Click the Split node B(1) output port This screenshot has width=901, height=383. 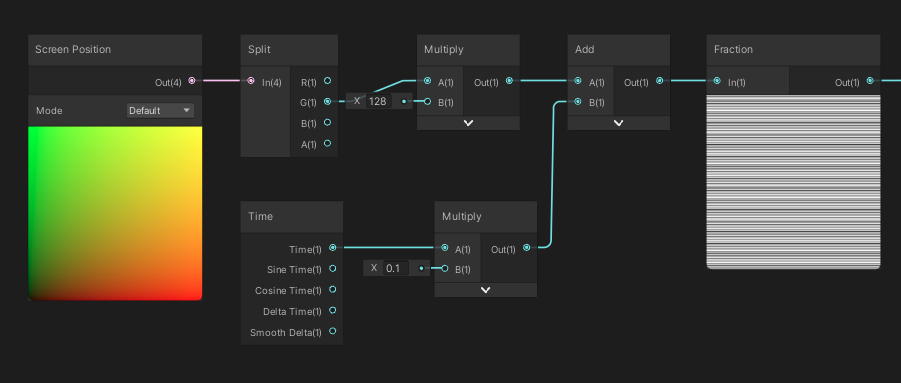328,122
